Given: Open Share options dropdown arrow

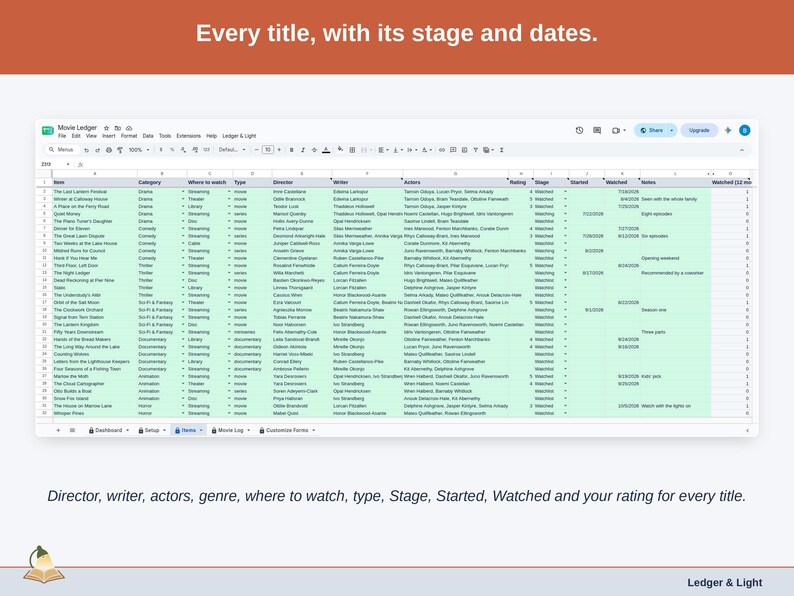Looking at the screenshot, I should click(672, 130).
